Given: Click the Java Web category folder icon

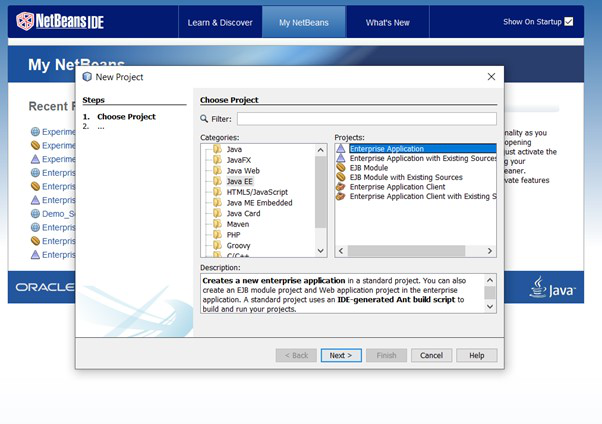Looking at the screenshot, I should pos(217,171).
